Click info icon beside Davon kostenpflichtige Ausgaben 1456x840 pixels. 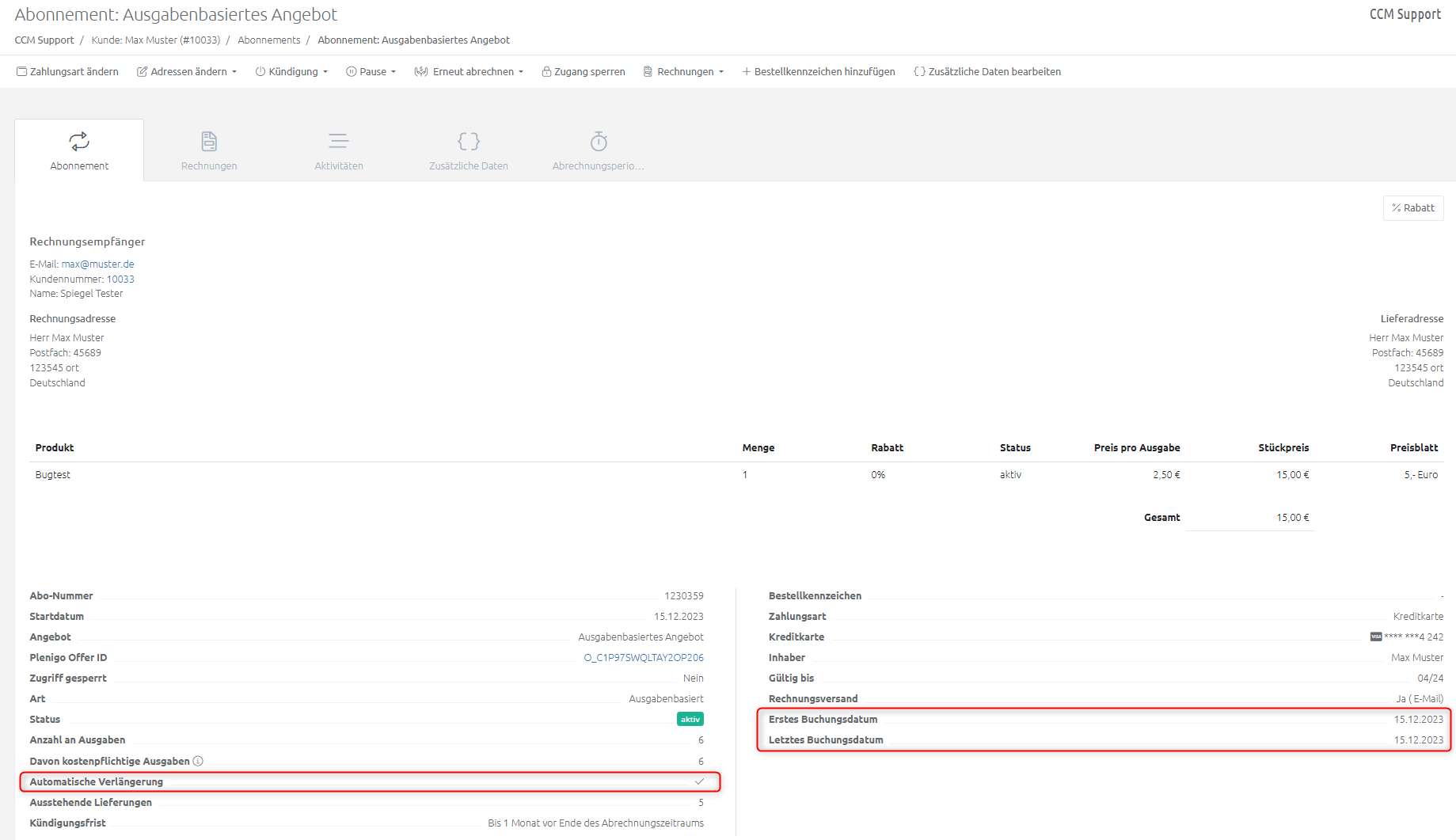click(198, 761)
